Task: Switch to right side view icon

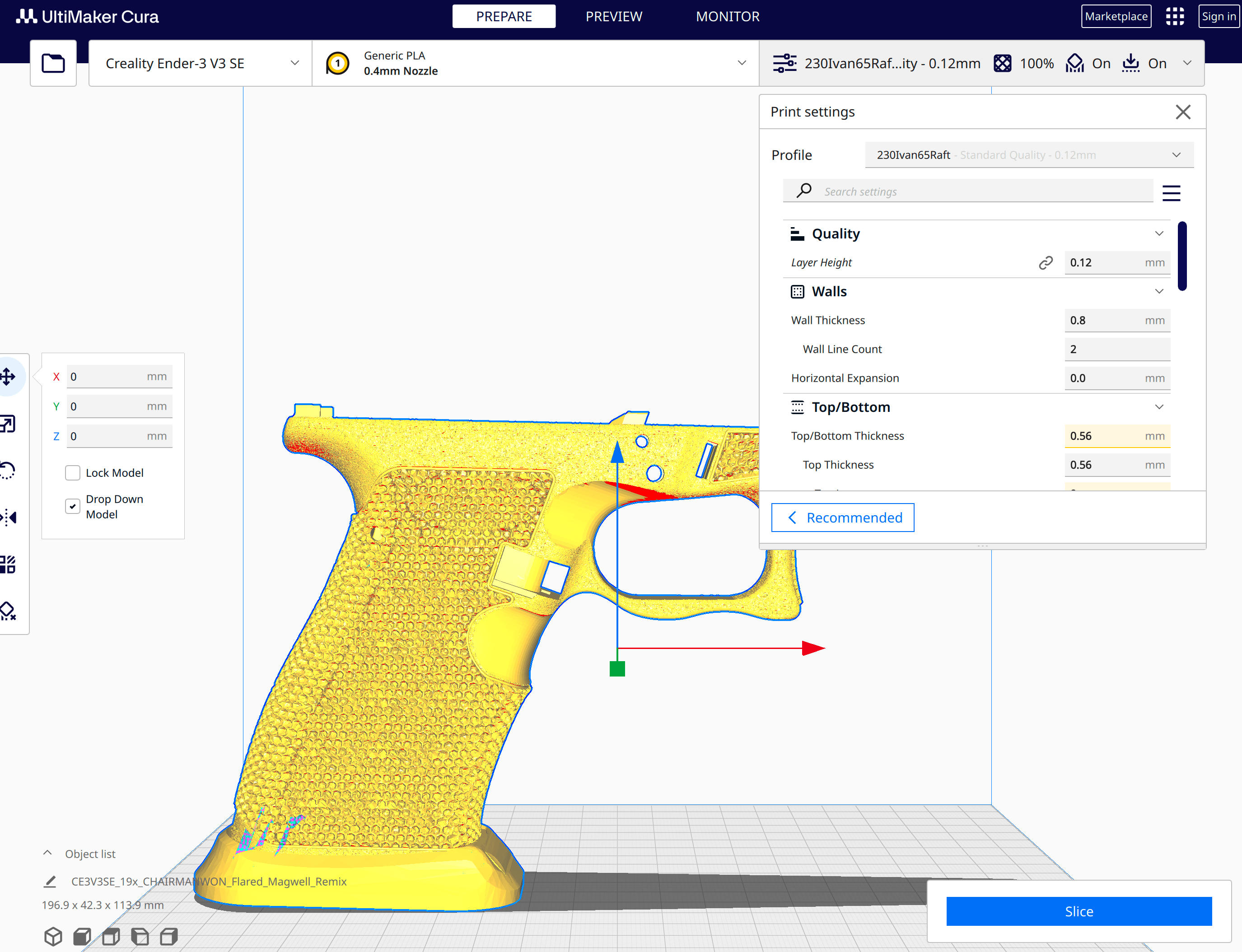Action: (x=169, y=936)
